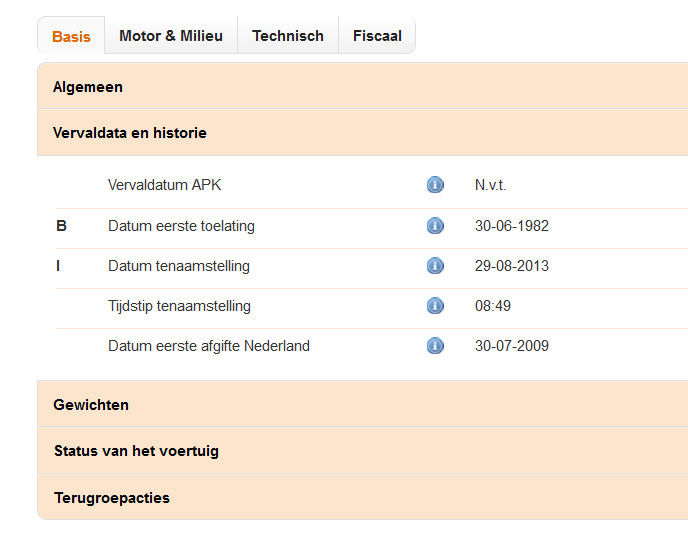The image size is (688, 549).
Task: Collapse the Vervaldata en historie section
Action: tap(130, 132)
